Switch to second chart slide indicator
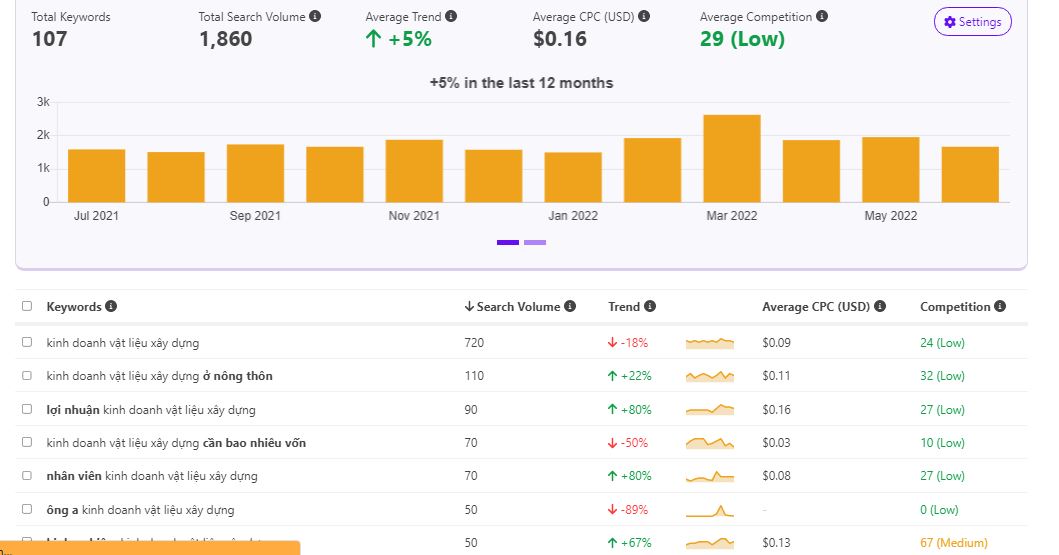Screen dimensions: 1059x555 [535, 242]
